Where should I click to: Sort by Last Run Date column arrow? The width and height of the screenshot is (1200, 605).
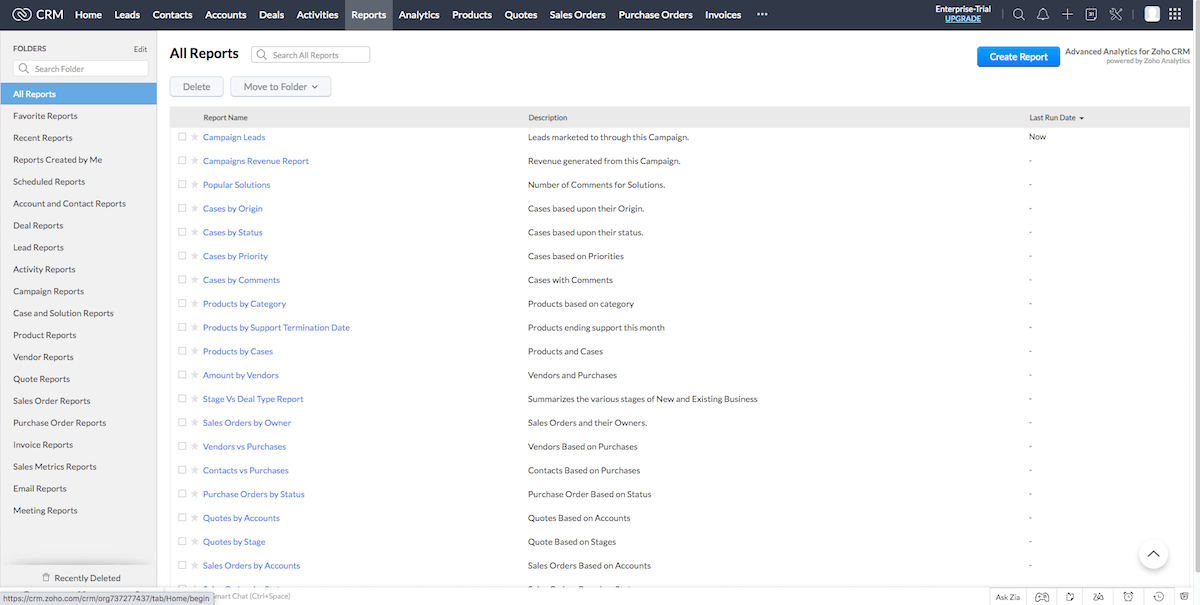1081,118
